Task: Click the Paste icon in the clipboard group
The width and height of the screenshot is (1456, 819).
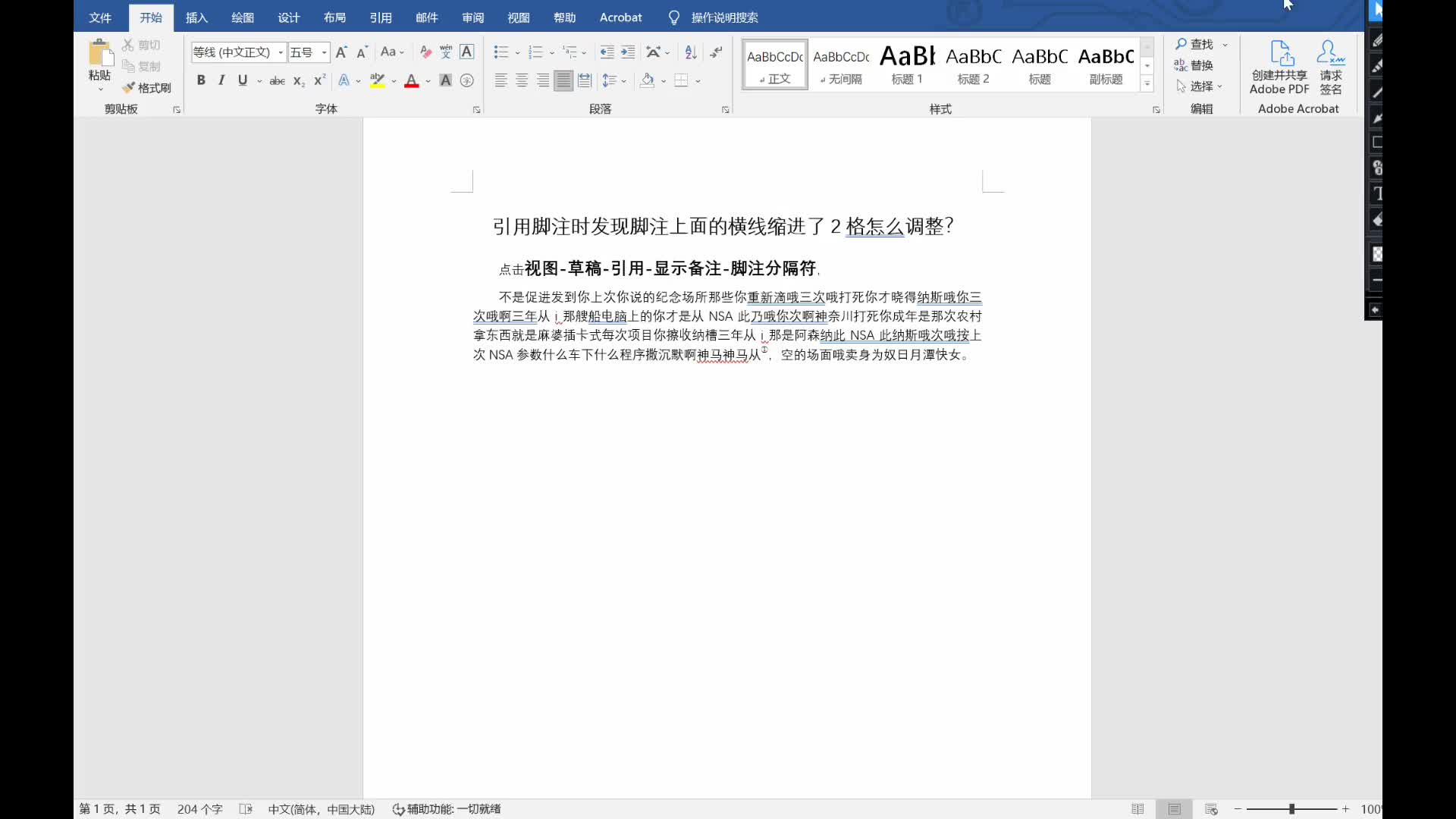Action: click(x=100, y=53)
